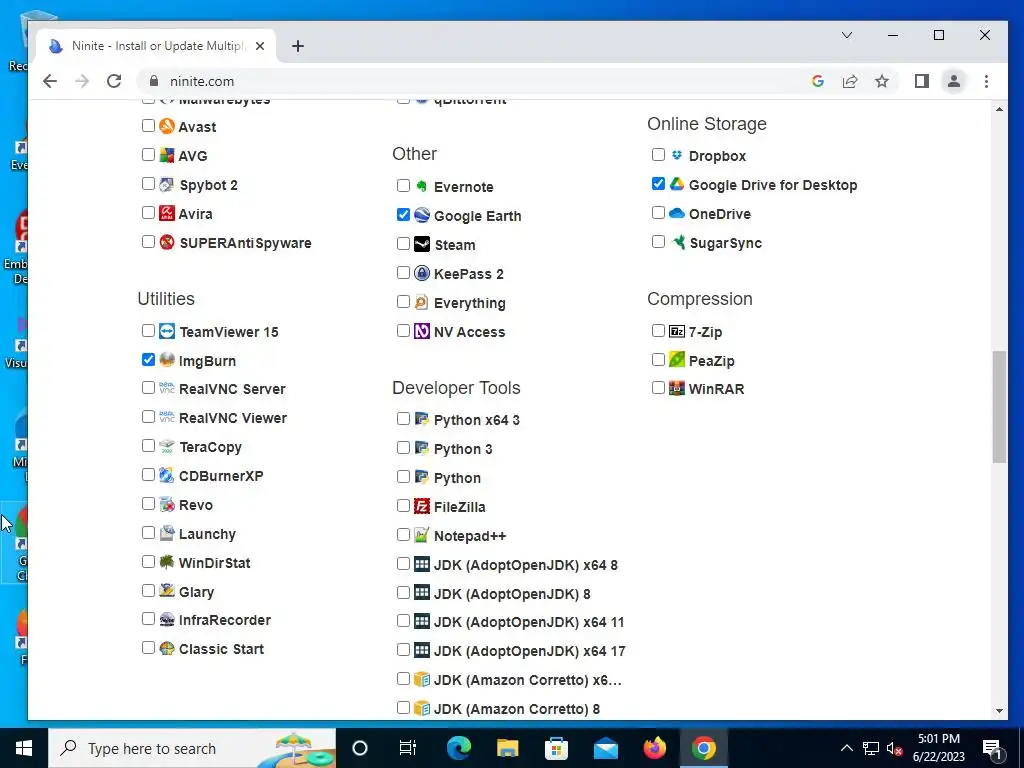Click the RealVNC Server label
The width and height of the screenshot is (1024, 768).
pos(232,389)
